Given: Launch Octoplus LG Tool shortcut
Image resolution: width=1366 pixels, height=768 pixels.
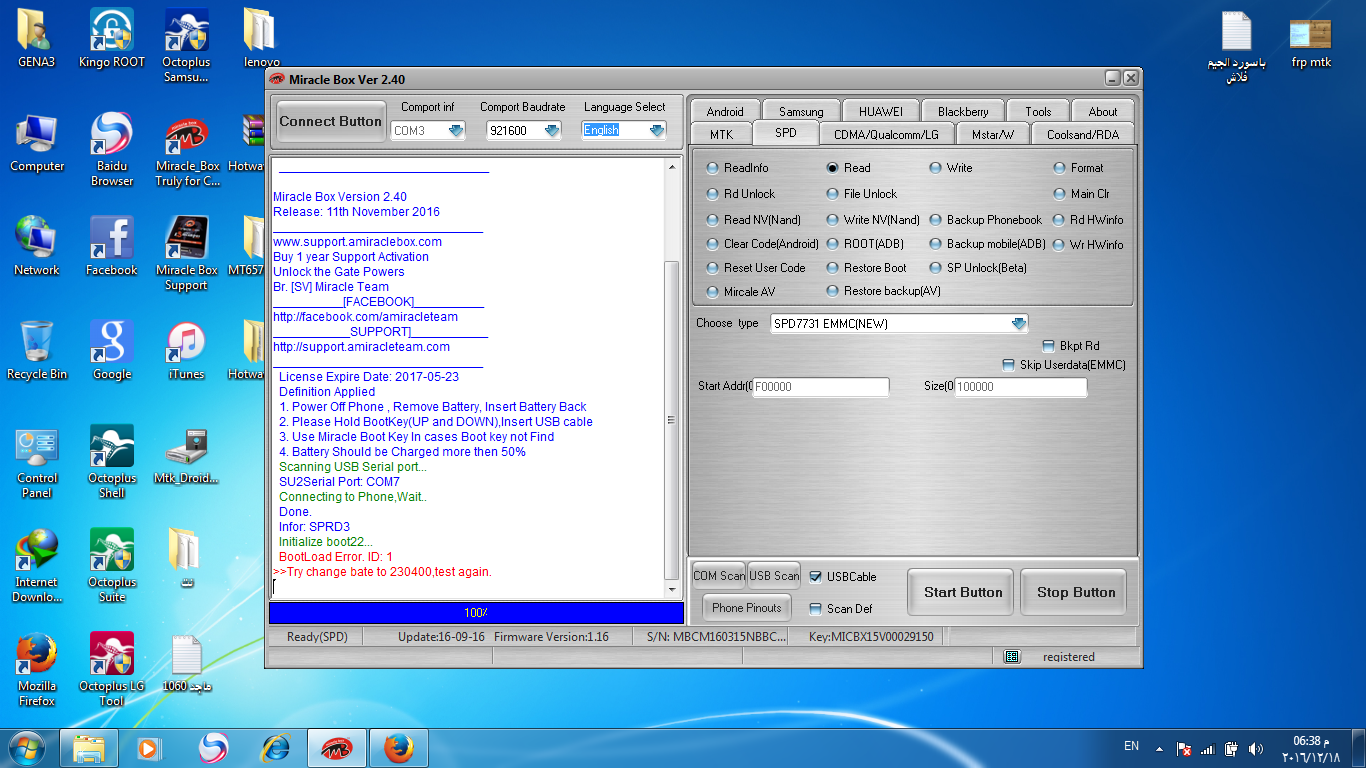Looking at the screenshot, I should (x=112, y=669).
